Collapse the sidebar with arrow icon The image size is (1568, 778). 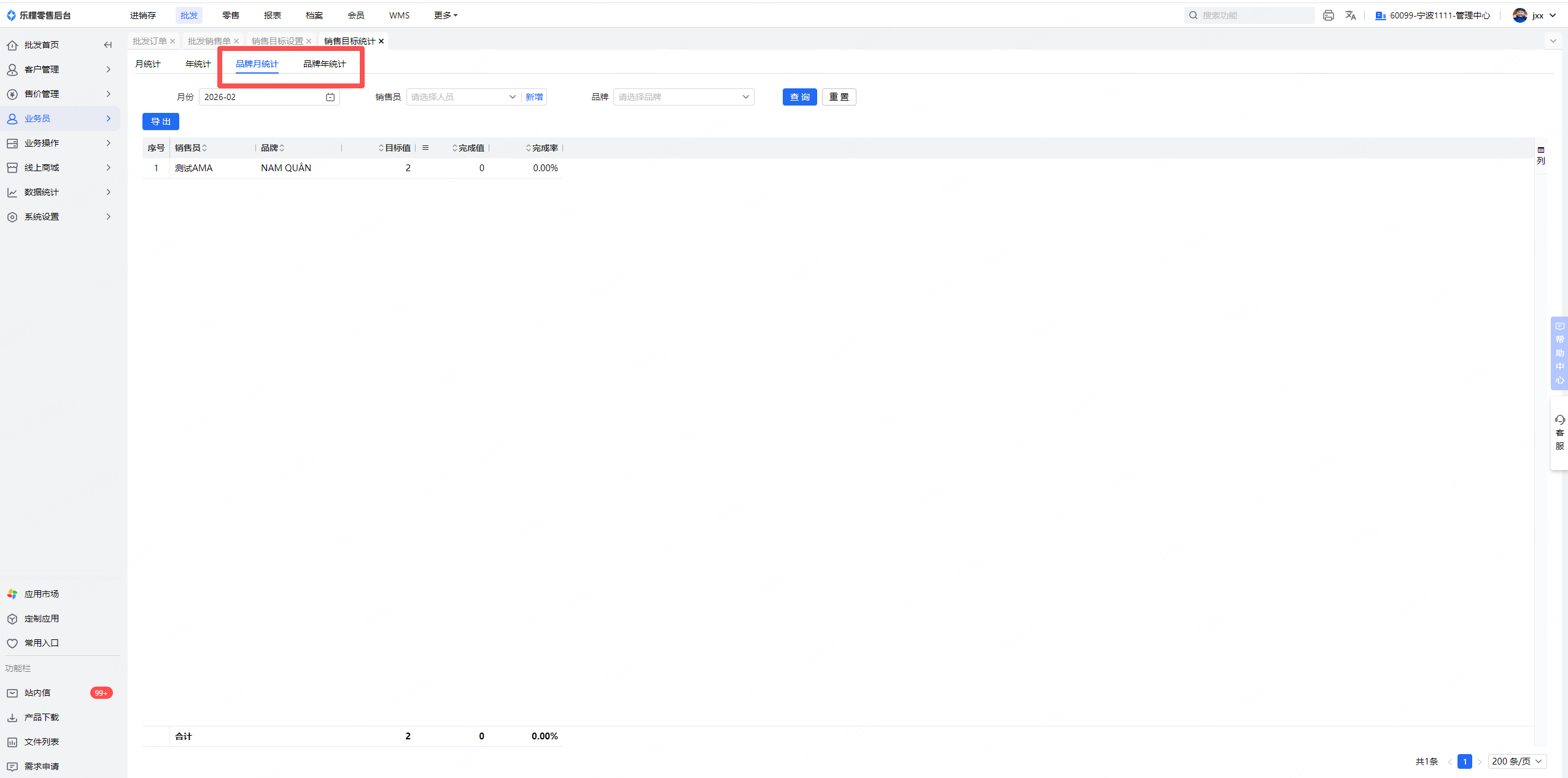click(x=108, y=45)
